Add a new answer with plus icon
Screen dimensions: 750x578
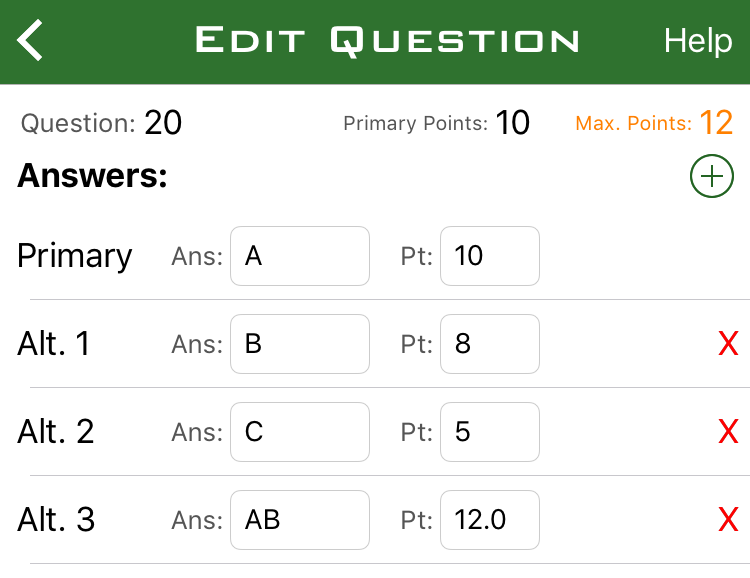(711, 177)
